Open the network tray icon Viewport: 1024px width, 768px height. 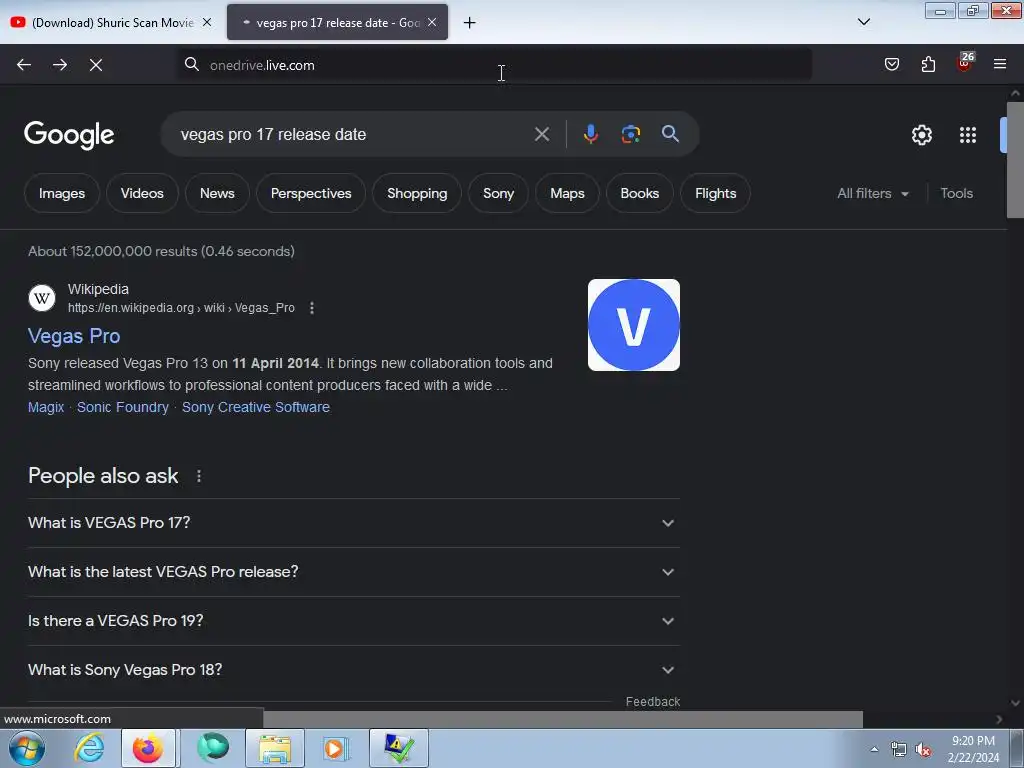(x=899, y=750)
